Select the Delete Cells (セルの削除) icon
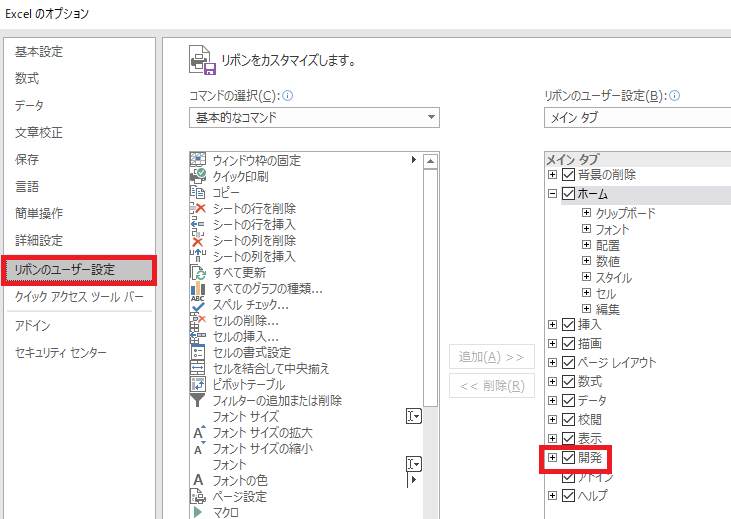 coord(198,320)
